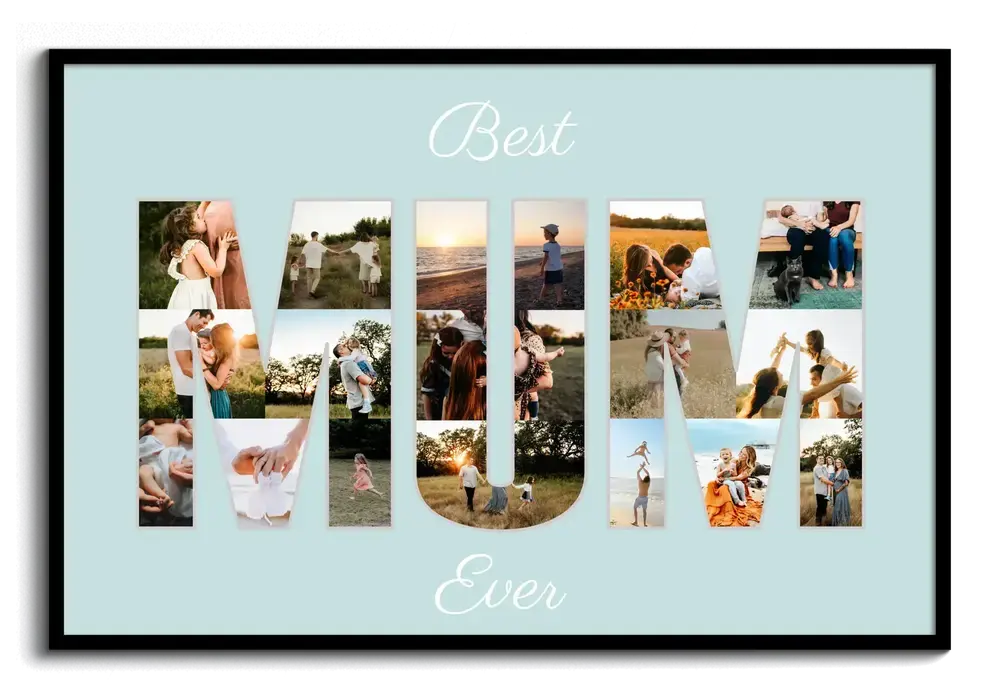
Task: Select photo of family holding hands in field
Action: 501,475
